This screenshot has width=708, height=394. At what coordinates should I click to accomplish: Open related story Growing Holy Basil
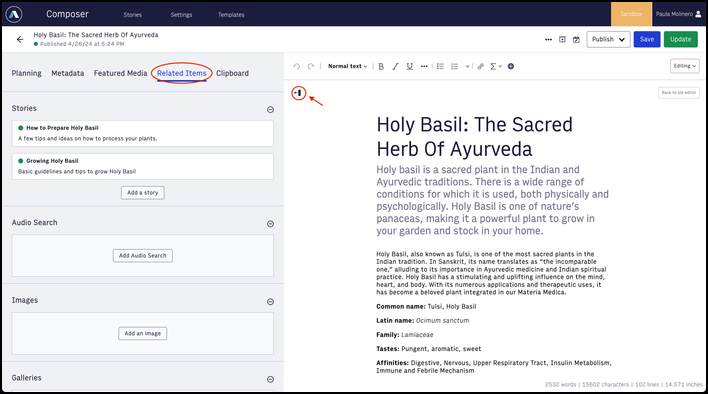(x=143, y=166)
